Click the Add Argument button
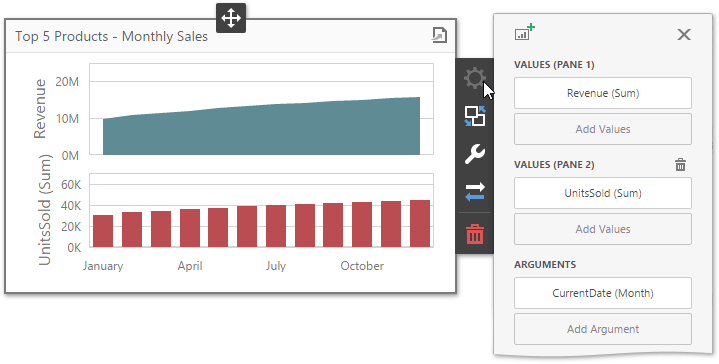 click(x=603, y=329)
